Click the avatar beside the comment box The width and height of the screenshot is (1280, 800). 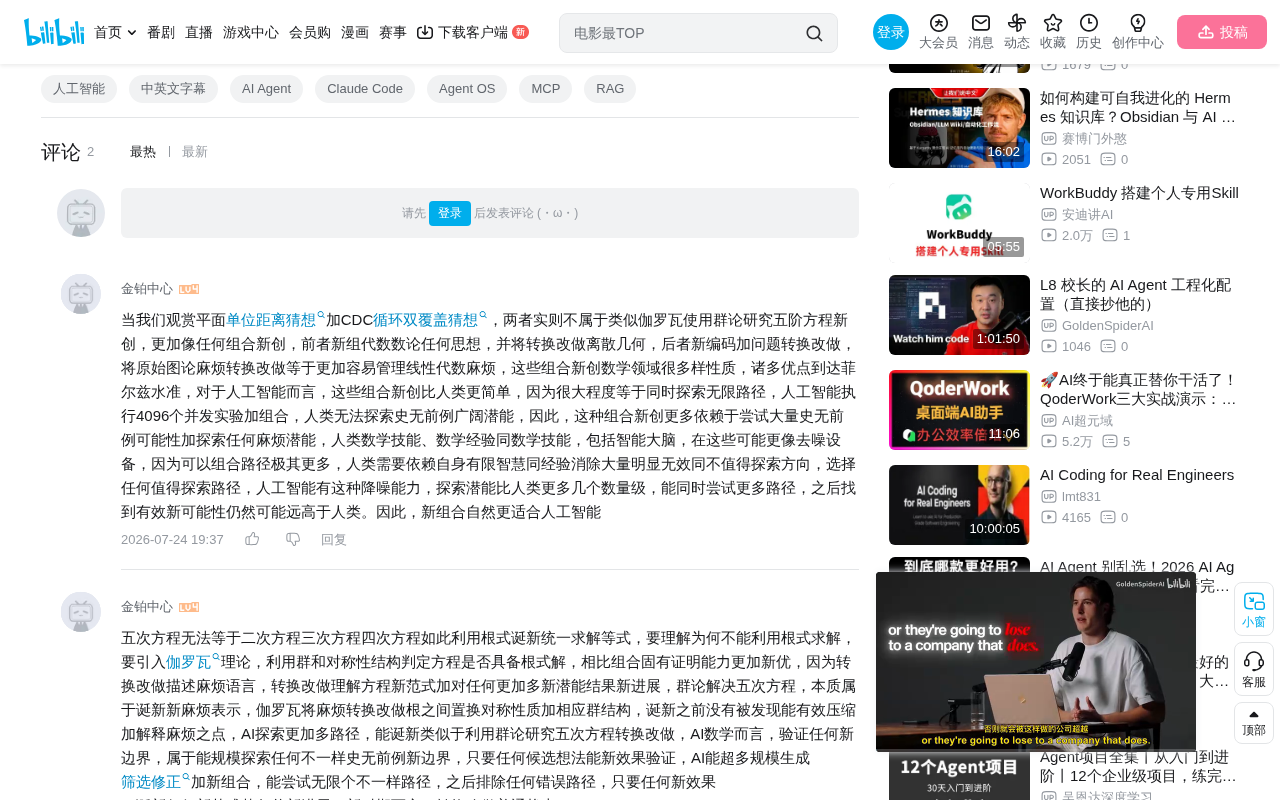[x=81, y=213]
